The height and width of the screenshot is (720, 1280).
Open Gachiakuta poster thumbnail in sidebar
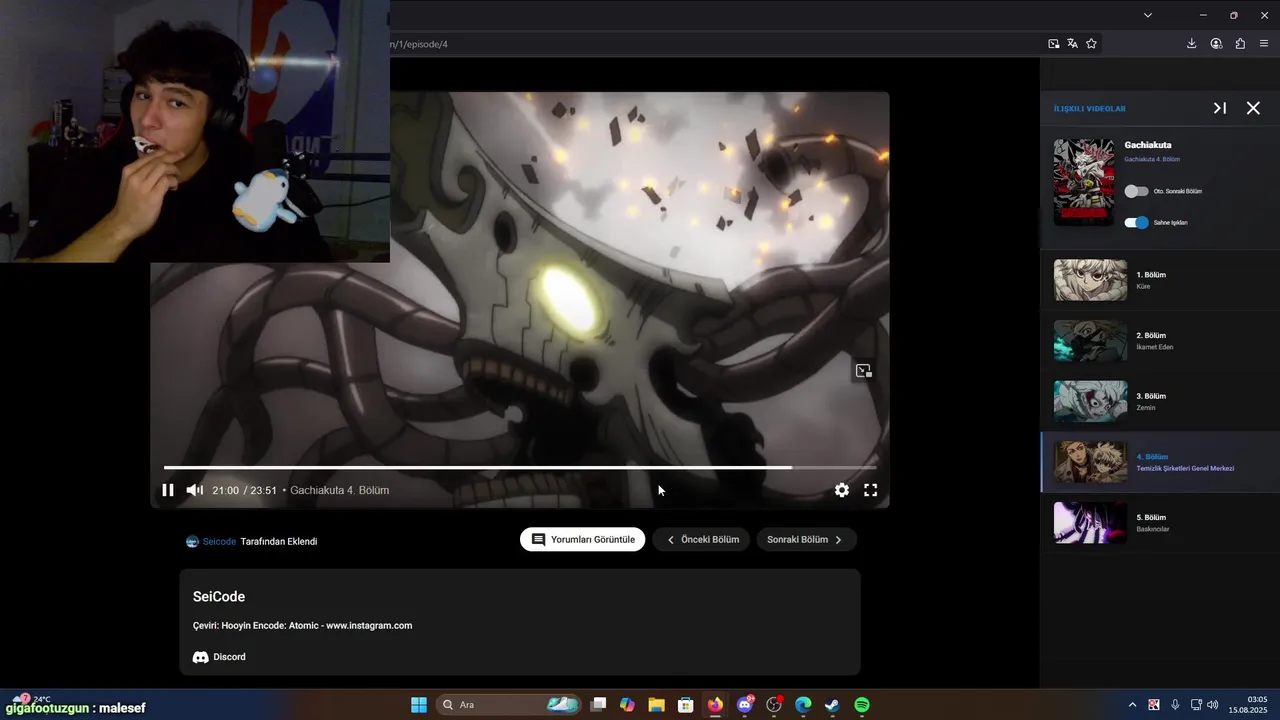[x=1084, y=182]
